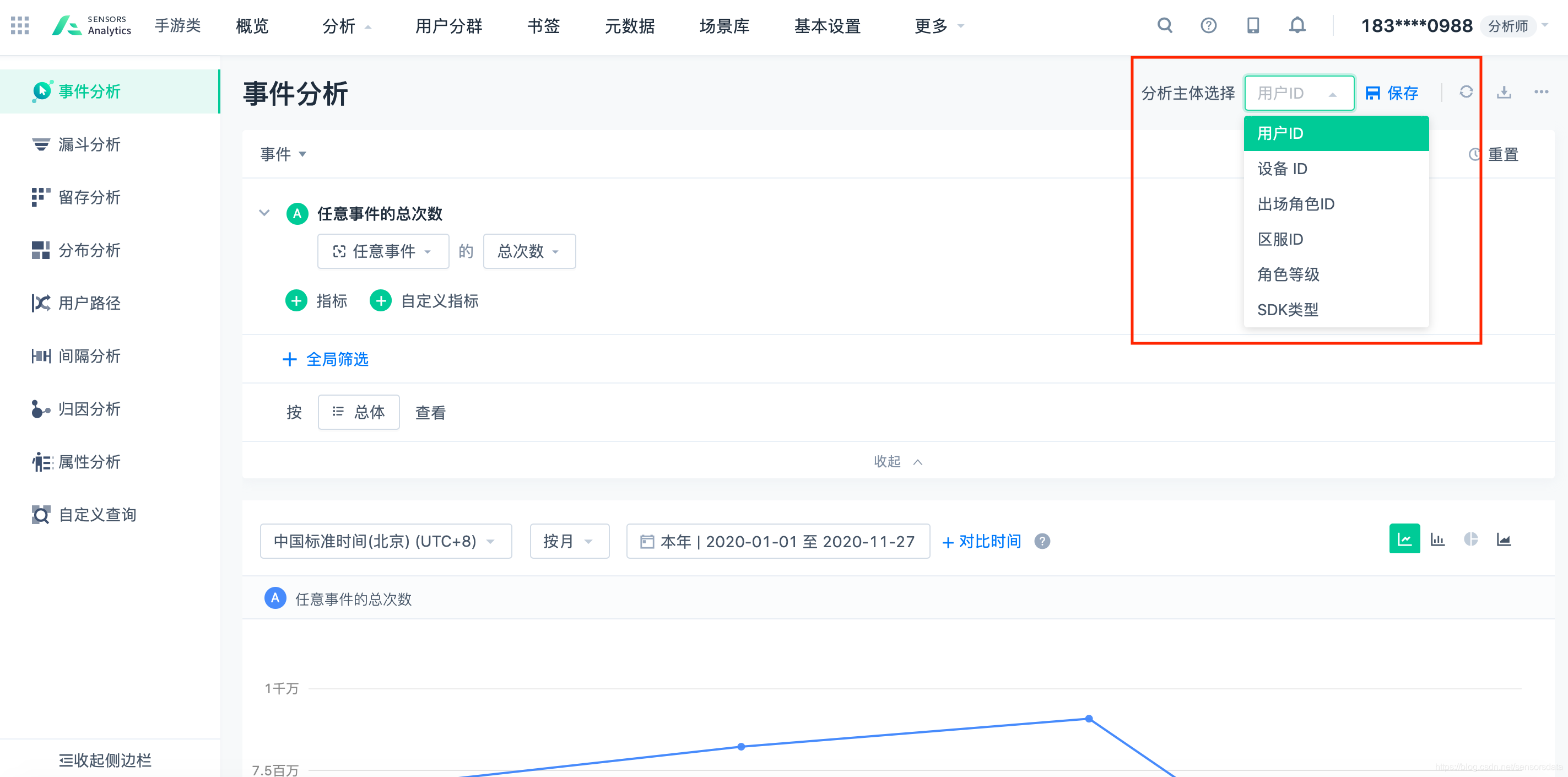Click 收起 to collapse query panel
Screen dimensions: 1568x777
[x=899, y=462]
